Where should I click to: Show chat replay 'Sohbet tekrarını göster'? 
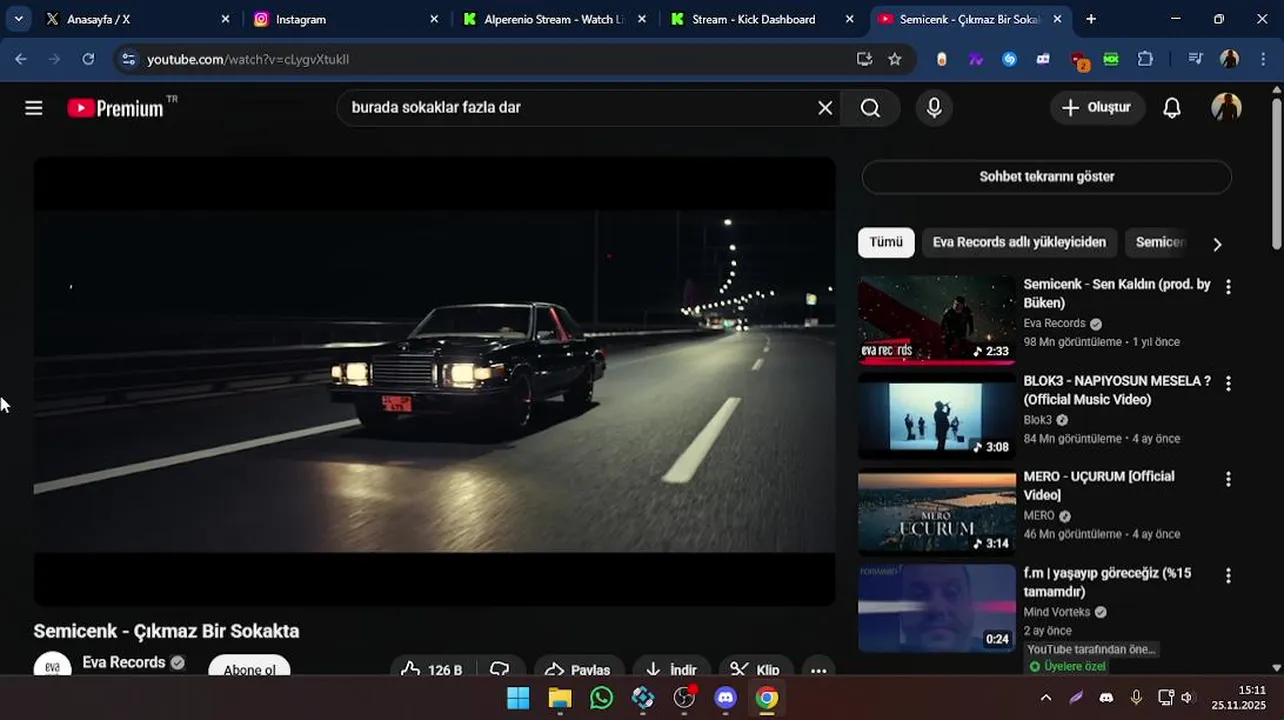[1046, 177]
